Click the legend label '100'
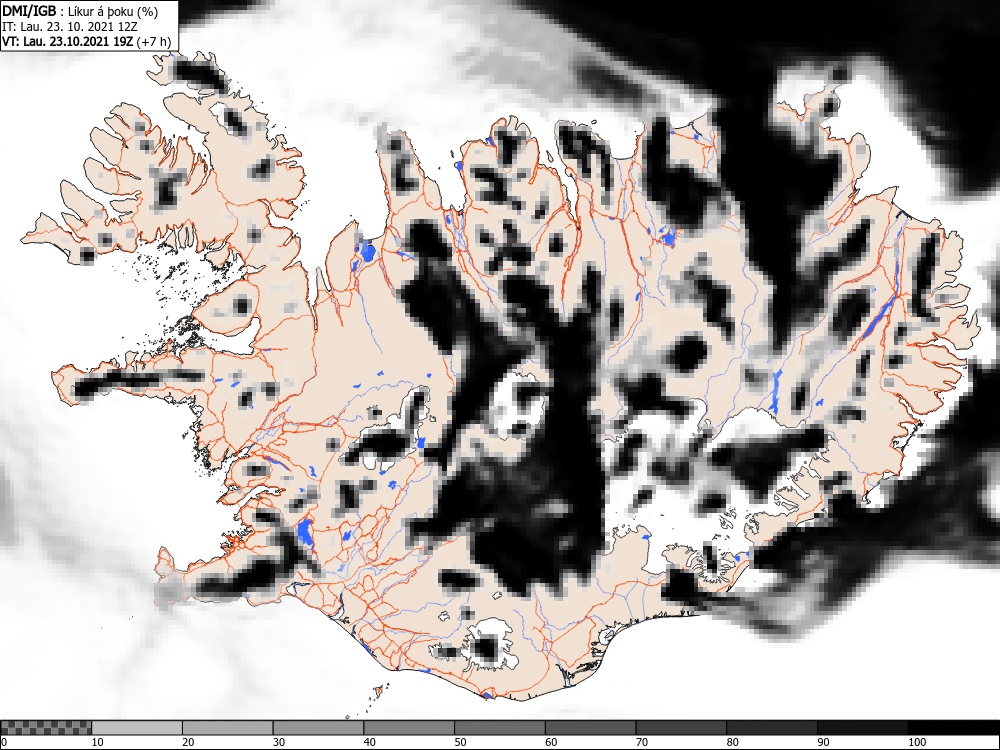The image size is (1000, 750). click(916, 742)
